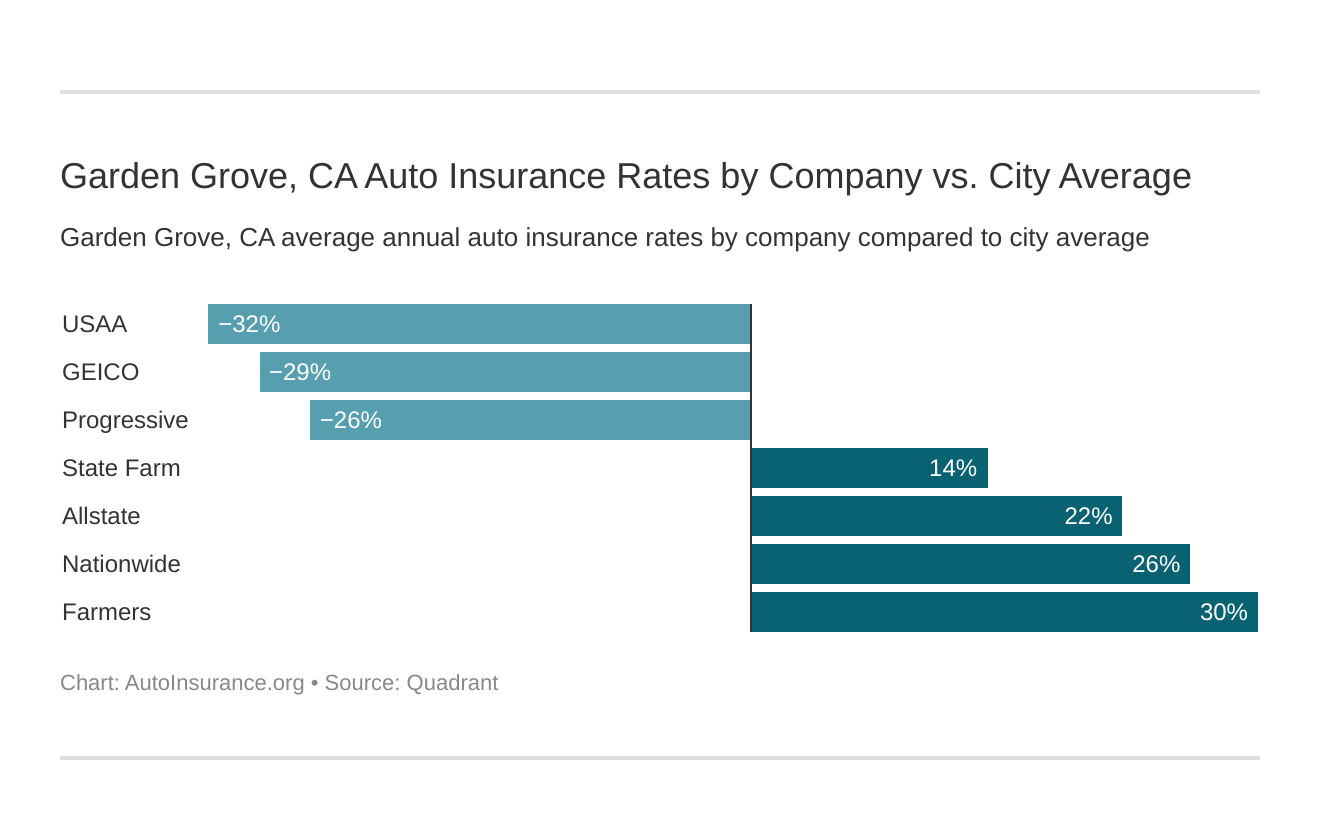Click the Farmers company label
Screen dimensions: 1320x840
coord(106,612)
